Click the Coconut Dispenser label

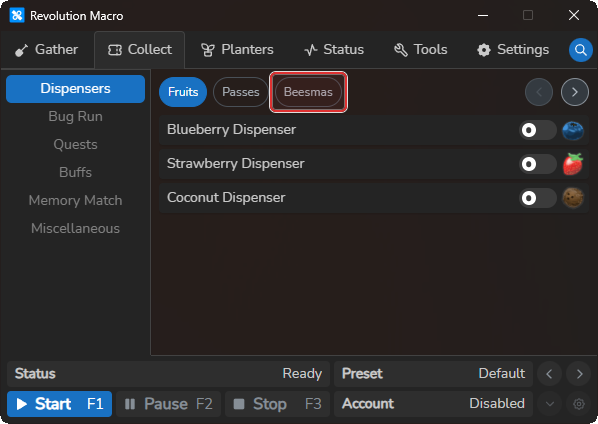coord(226,198)
